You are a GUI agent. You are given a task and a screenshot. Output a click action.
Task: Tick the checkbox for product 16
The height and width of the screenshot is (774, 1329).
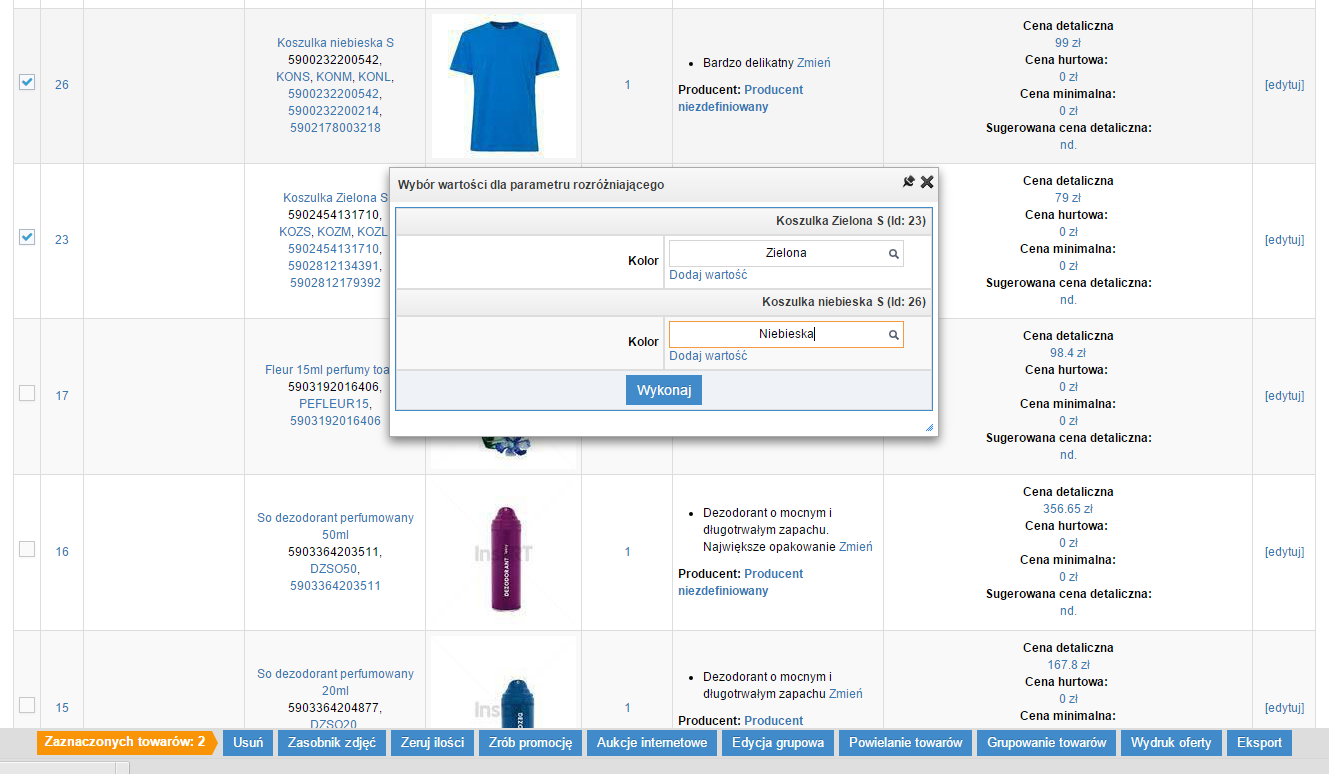tap(27, 550)
